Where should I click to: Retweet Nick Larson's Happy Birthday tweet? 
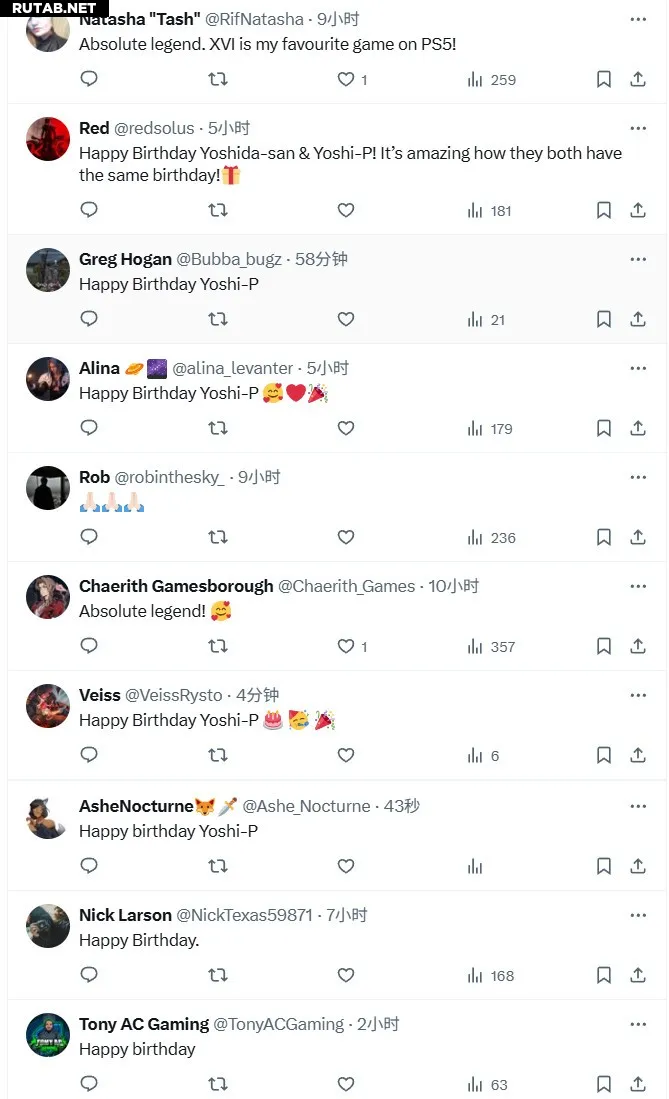coord(217,974)
